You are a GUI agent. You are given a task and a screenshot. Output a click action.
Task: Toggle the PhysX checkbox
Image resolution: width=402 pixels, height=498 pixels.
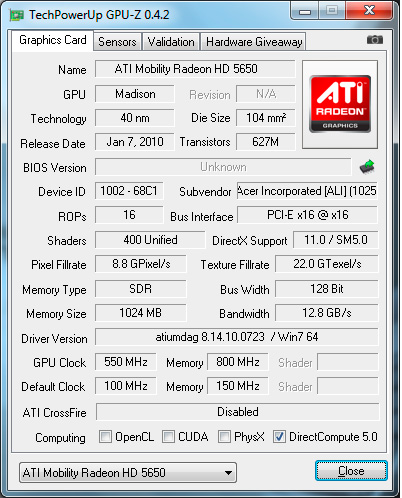click(x=224, y=436)
